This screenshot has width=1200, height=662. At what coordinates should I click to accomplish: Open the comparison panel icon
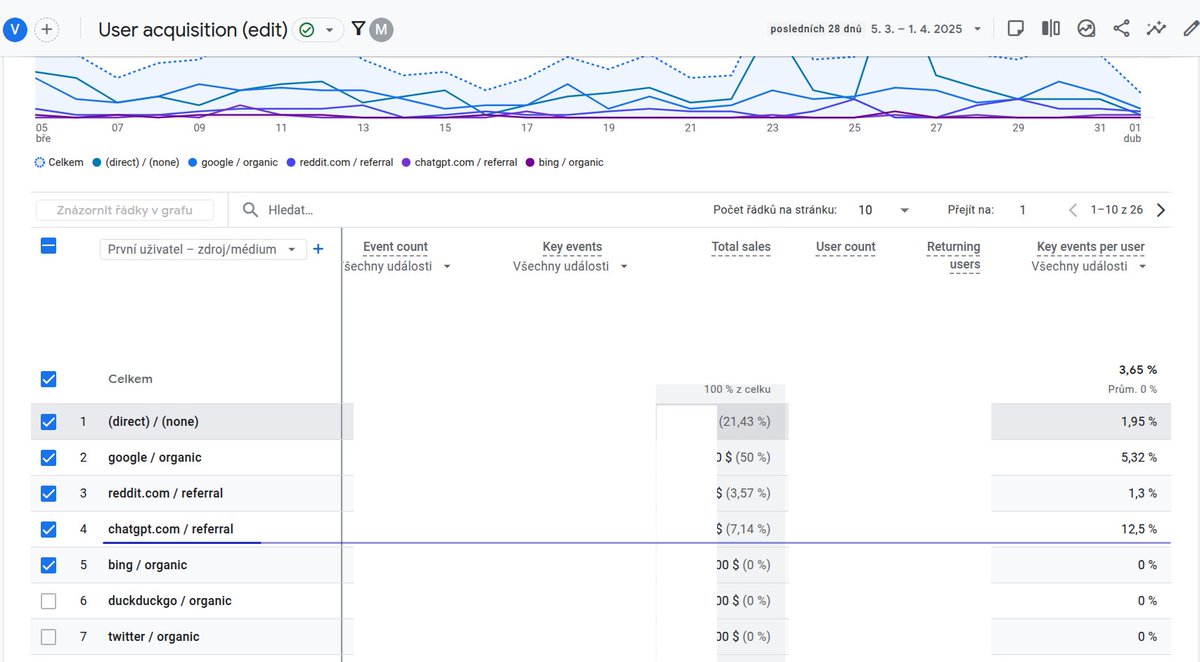1050,28
